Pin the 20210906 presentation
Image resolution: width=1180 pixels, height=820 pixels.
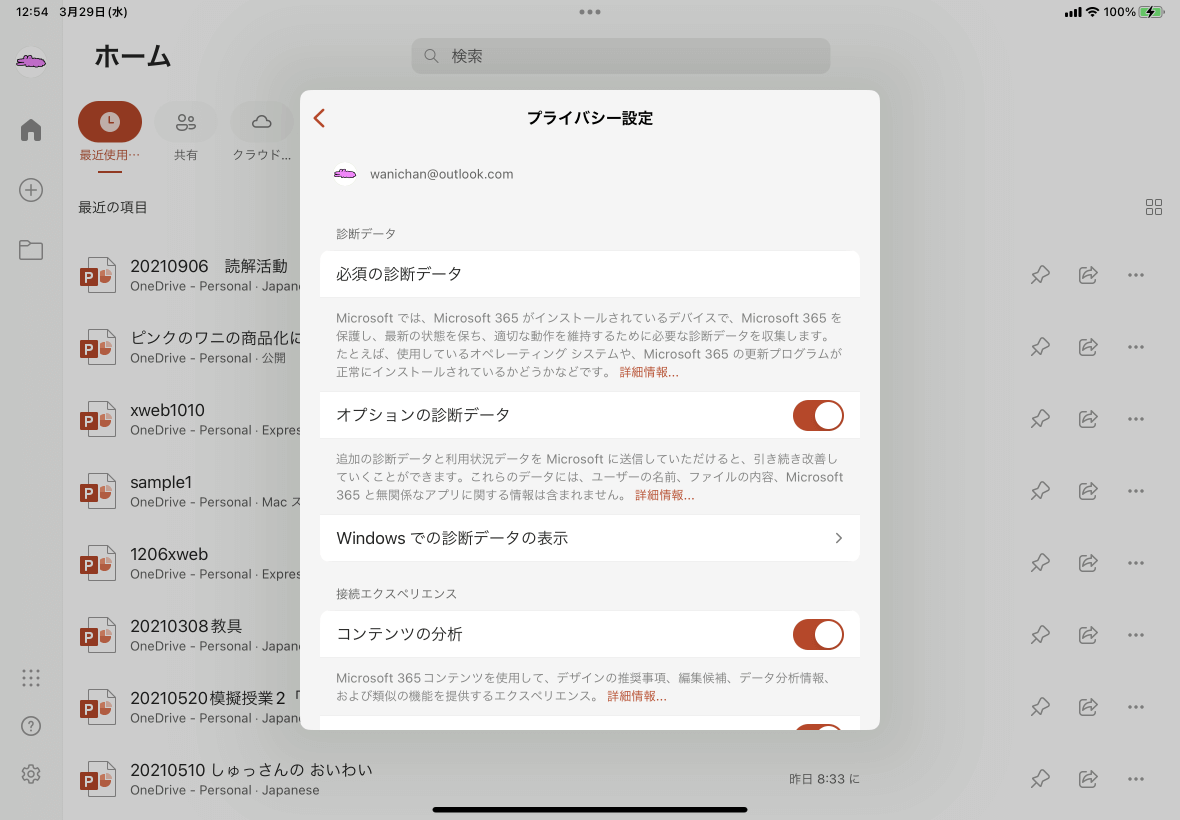coord(1040,275)
